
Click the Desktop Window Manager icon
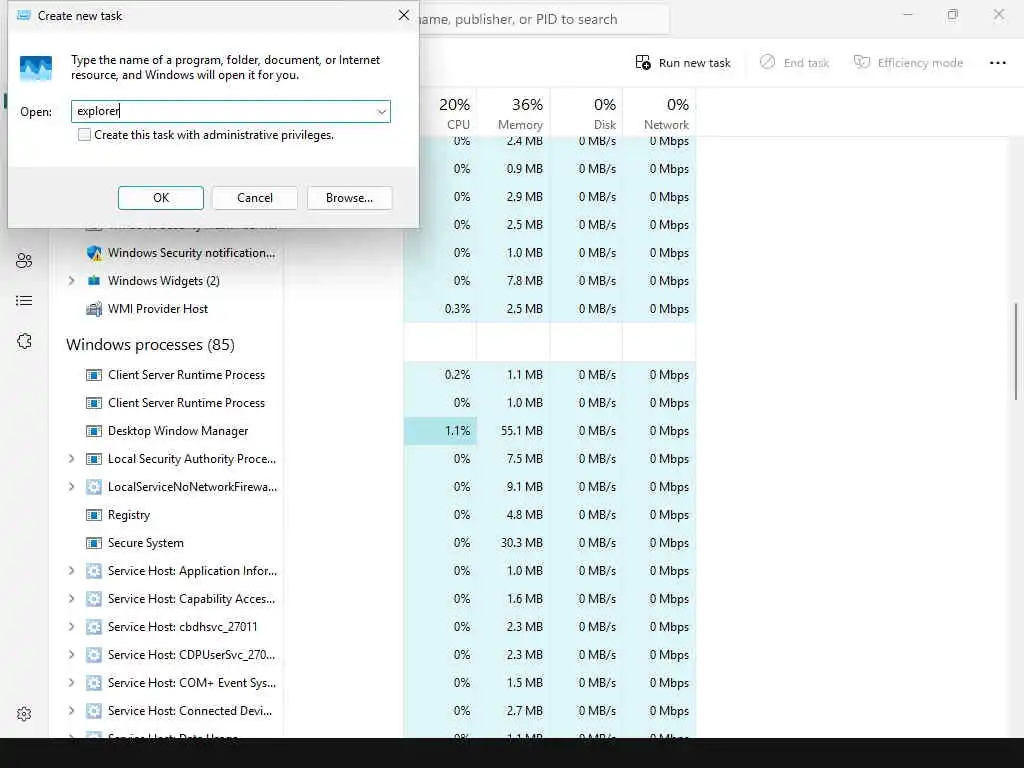point(94,431)
